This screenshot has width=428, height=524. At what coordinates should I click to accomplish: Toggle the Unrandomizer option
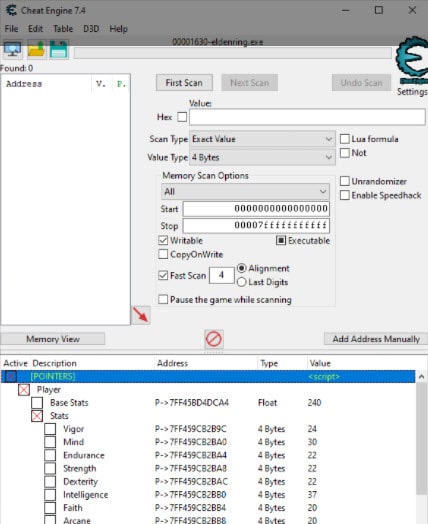pos(344,181)
